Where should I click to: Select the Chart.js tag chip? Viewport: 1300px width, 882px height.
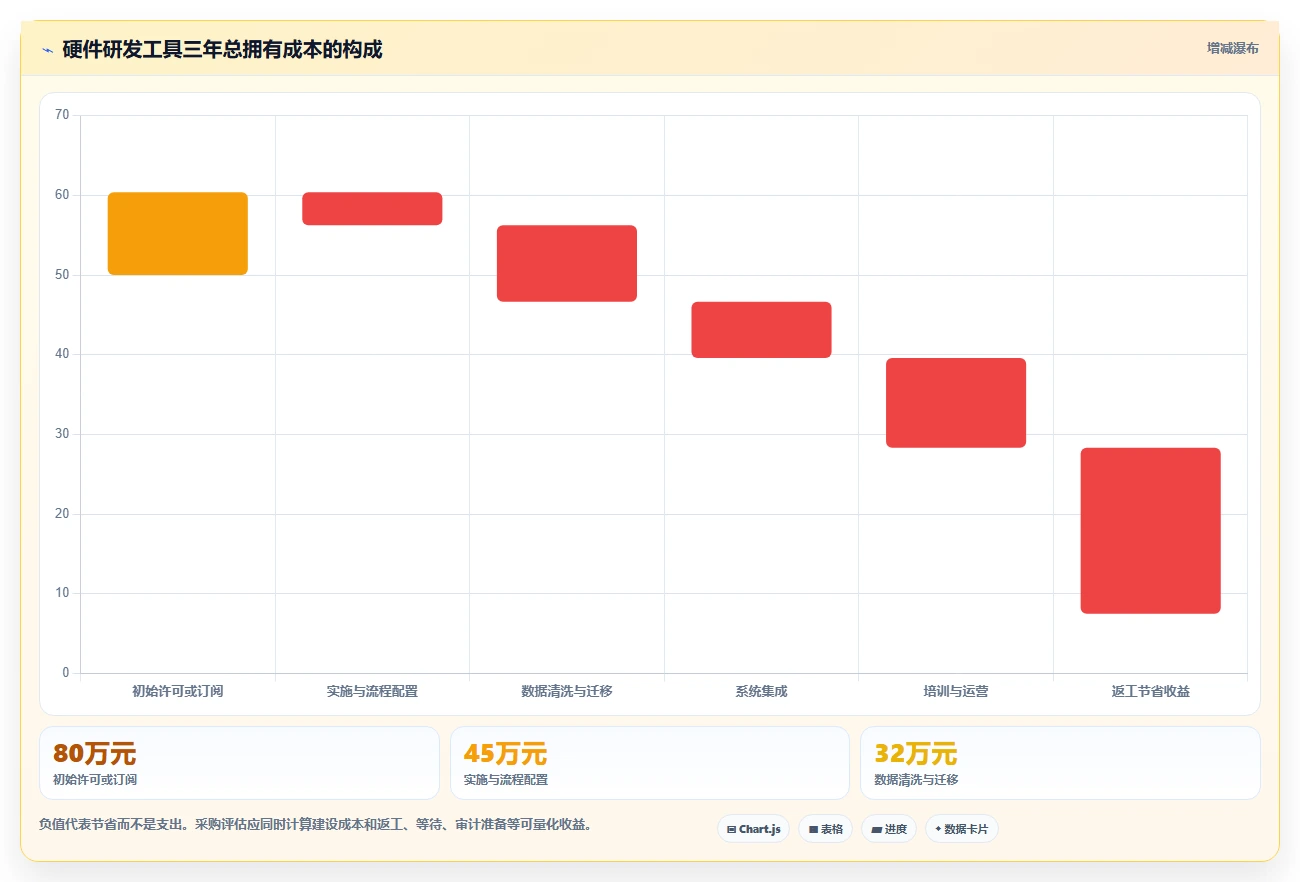[x=753, y=829]
